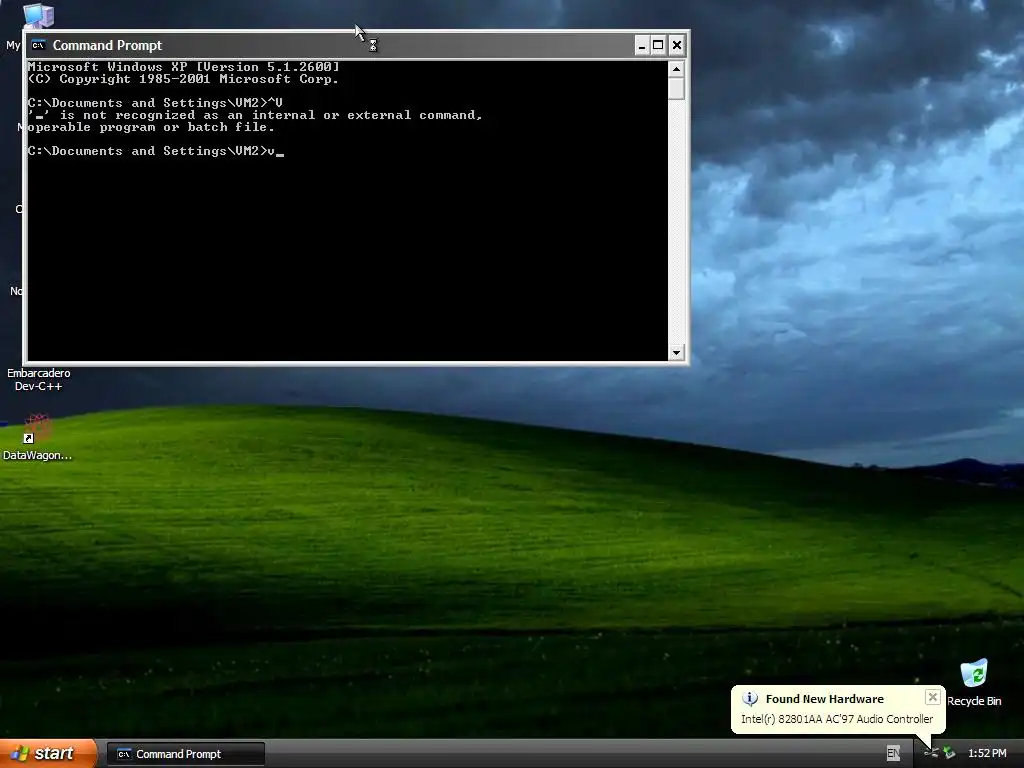Click the scrollbar up arrow in Command Prompt
This screenshot has height=768, width=1024.
676,69
